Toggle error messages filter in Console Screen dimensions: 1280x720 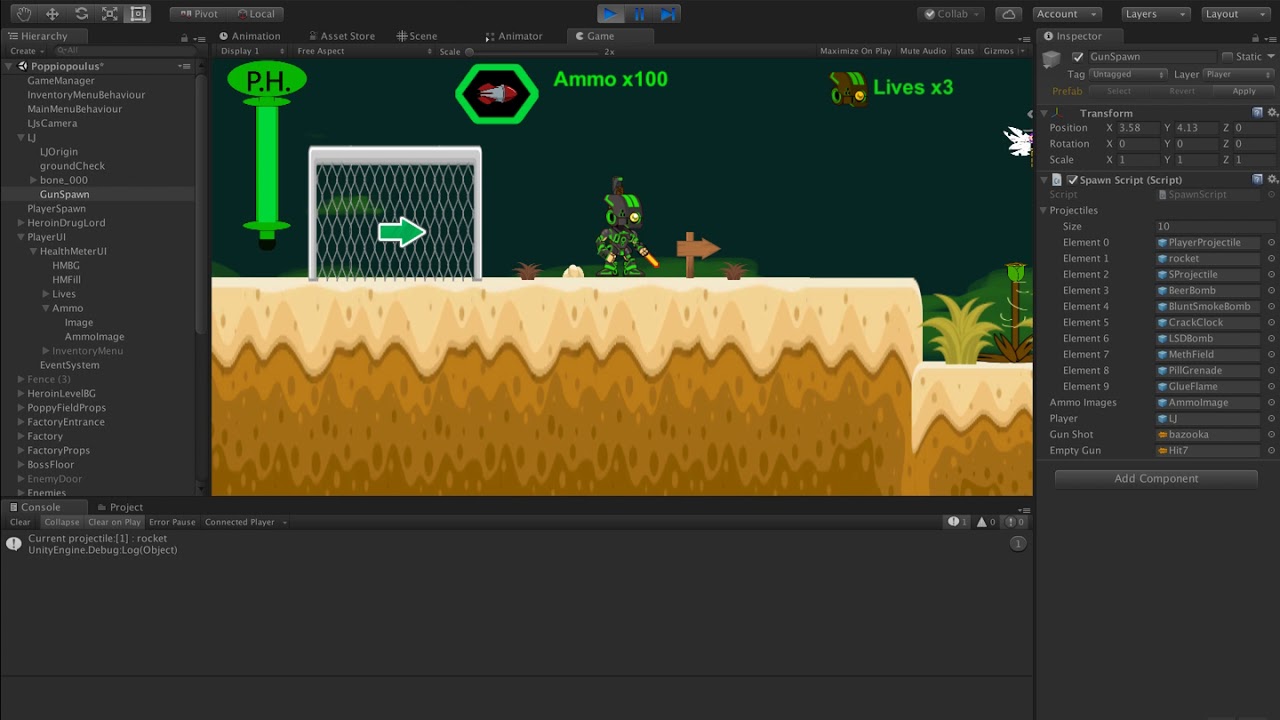(1014, 522)
